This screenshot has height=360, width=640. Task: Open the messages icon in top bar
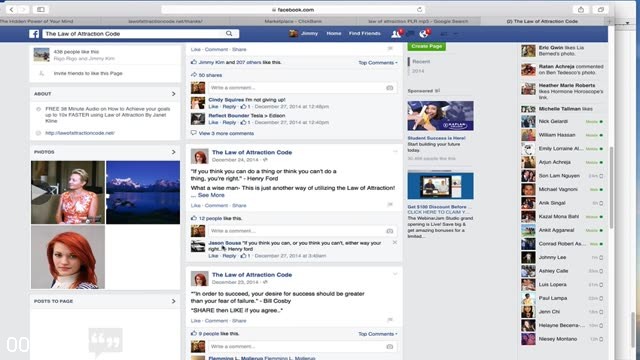tap(410, 34)
